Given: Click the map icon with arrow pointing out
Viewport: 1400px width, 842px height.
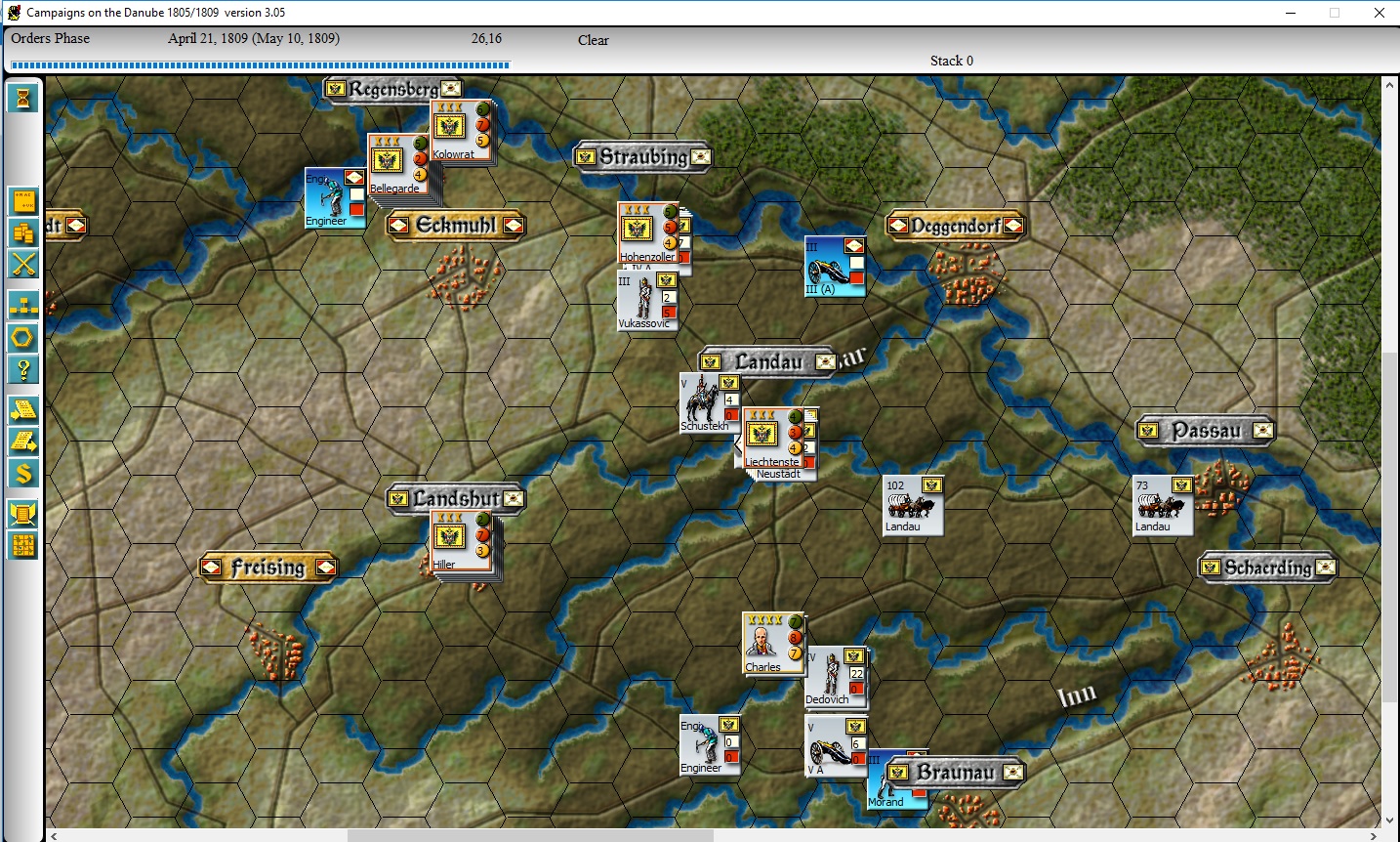Looking at the screenshot, I should click(x=23, y=442).
